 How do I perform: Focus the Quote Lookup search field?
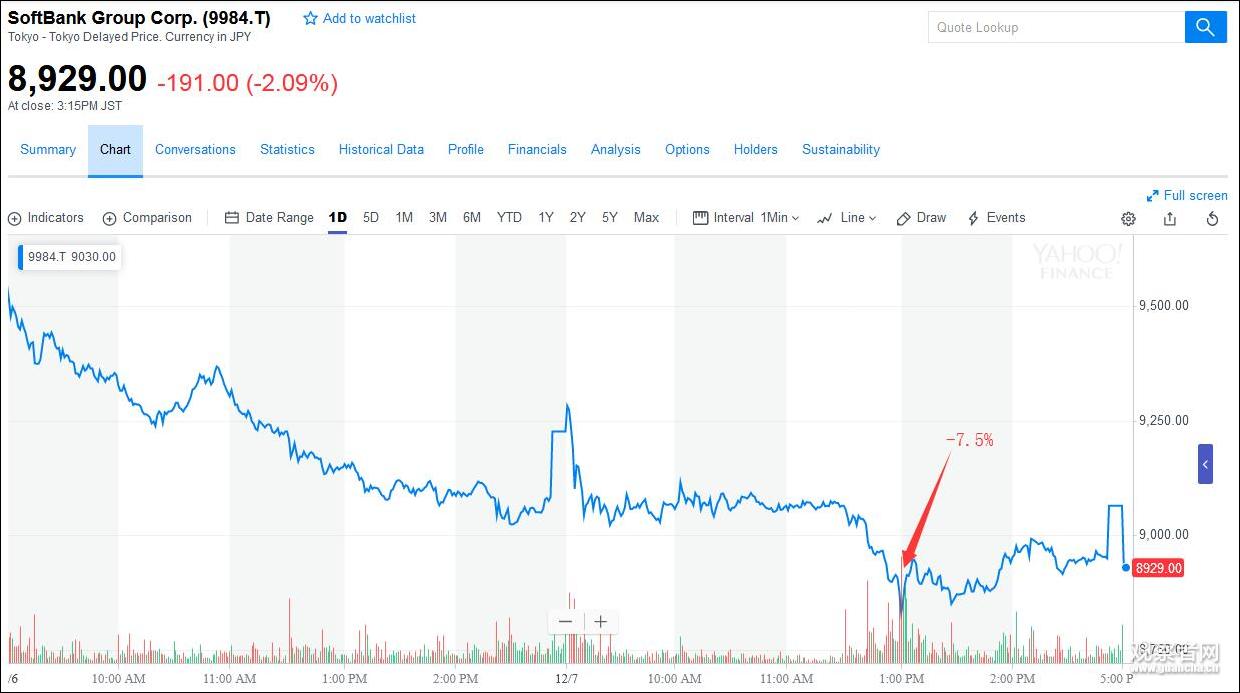1055,28
